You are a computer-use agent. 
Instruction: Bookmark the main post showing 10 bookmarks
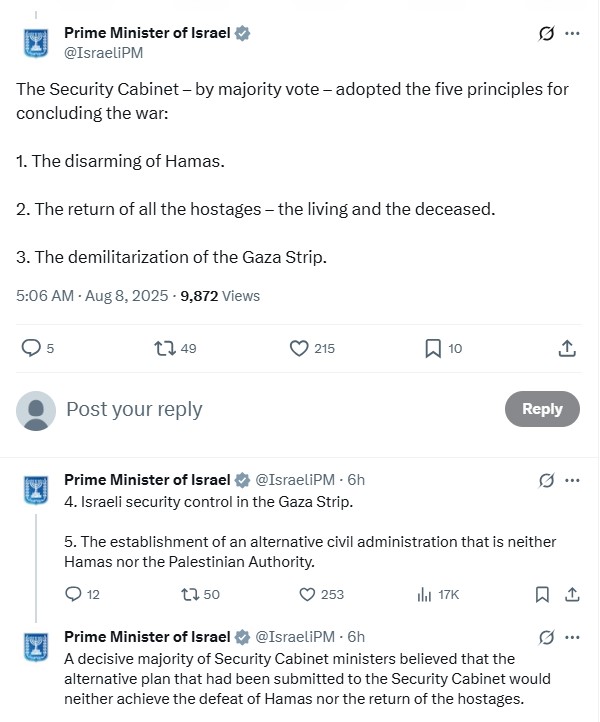[x=443, y=348]
